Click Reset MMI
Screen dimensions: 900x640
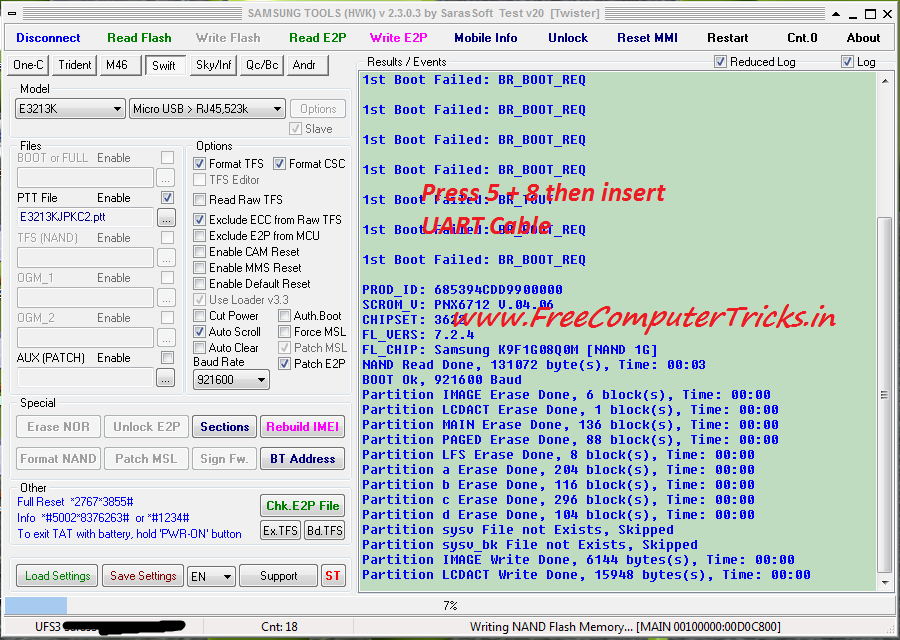pyautogui.click(x=647, y=38)
